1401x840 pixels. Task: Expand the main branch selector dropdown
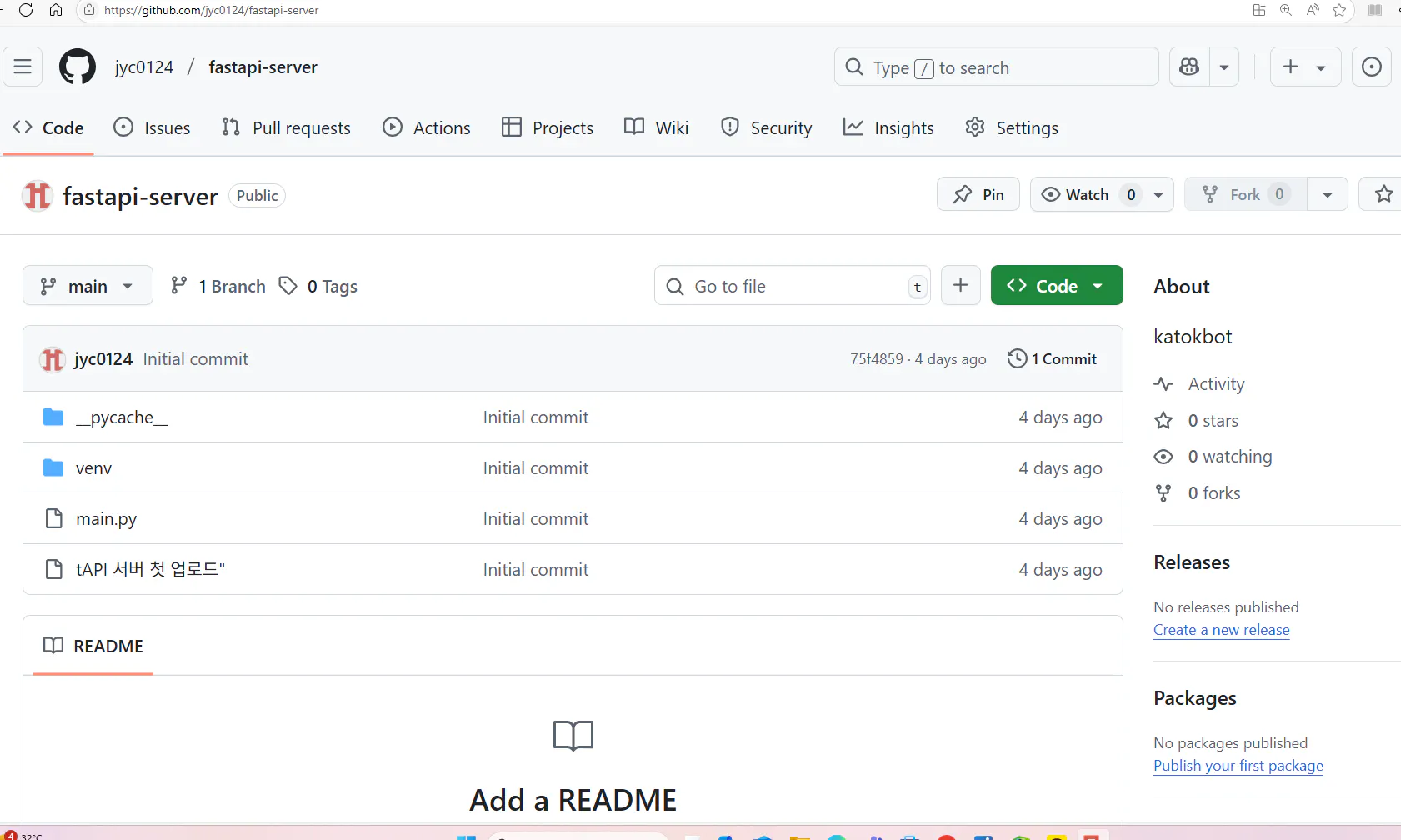[88, 285]
